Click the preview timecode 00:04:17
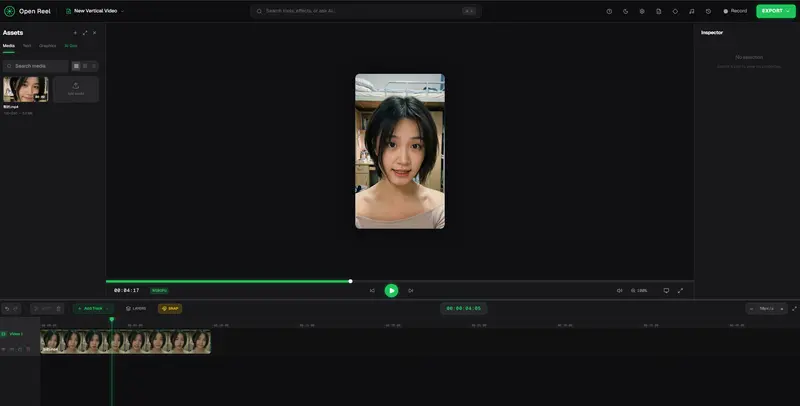Viewport: 800px width, 406px height. coord(127,290)
